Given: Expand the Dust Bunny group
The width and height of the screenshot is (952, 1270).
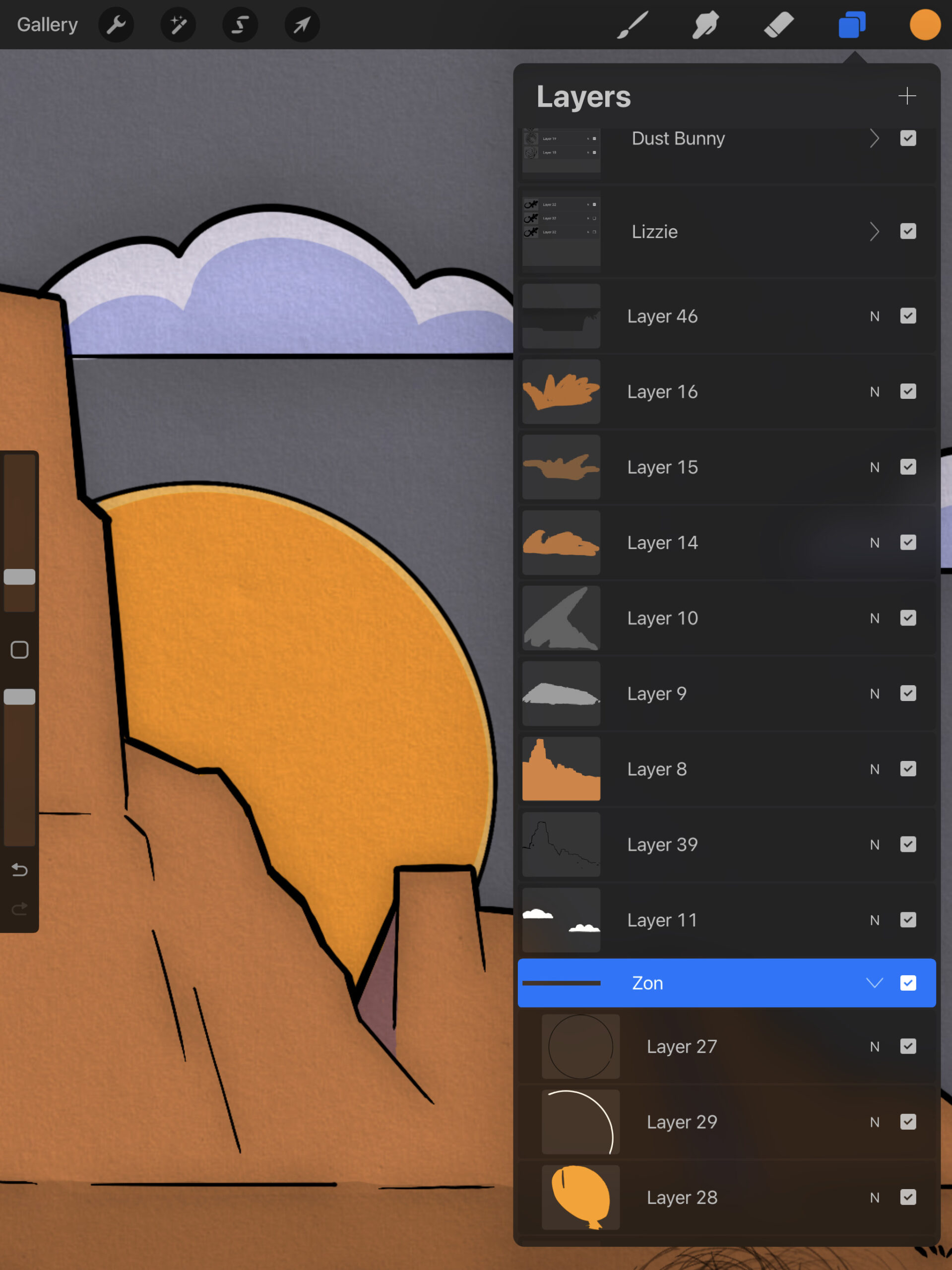Looking at the screenshot, I should coord(874,138).
